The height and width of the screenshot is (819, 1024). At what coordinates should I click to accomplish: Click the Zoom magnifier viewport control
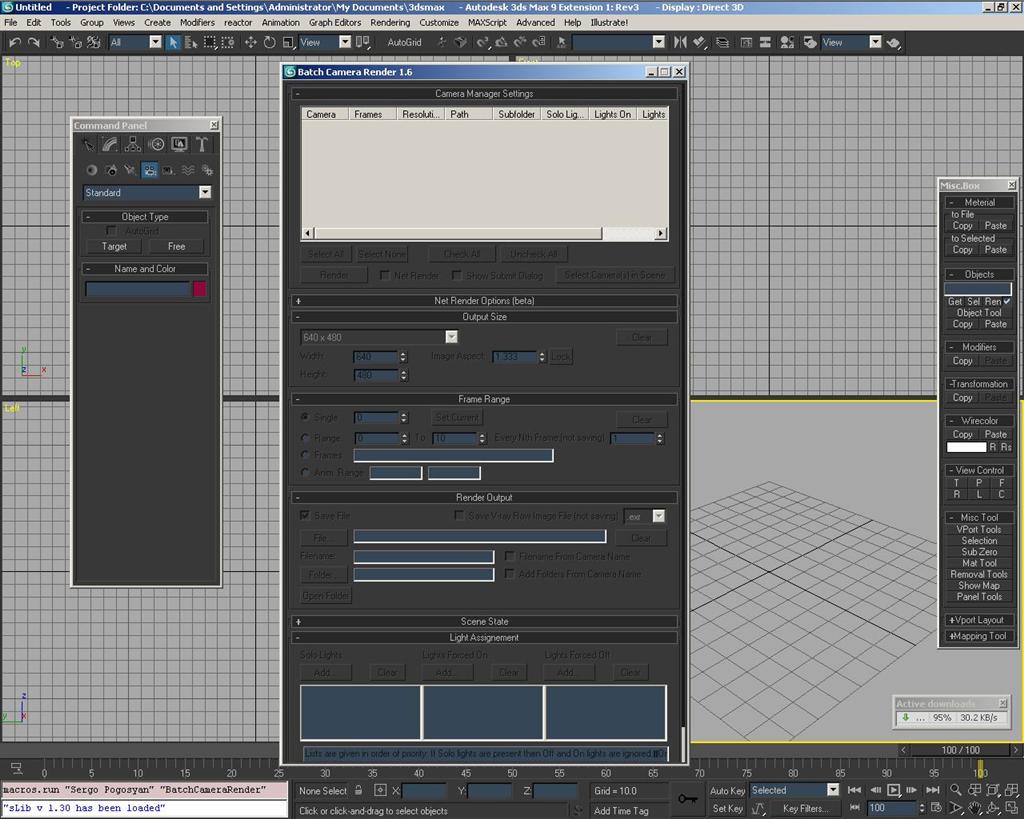[x=955, y=790]
